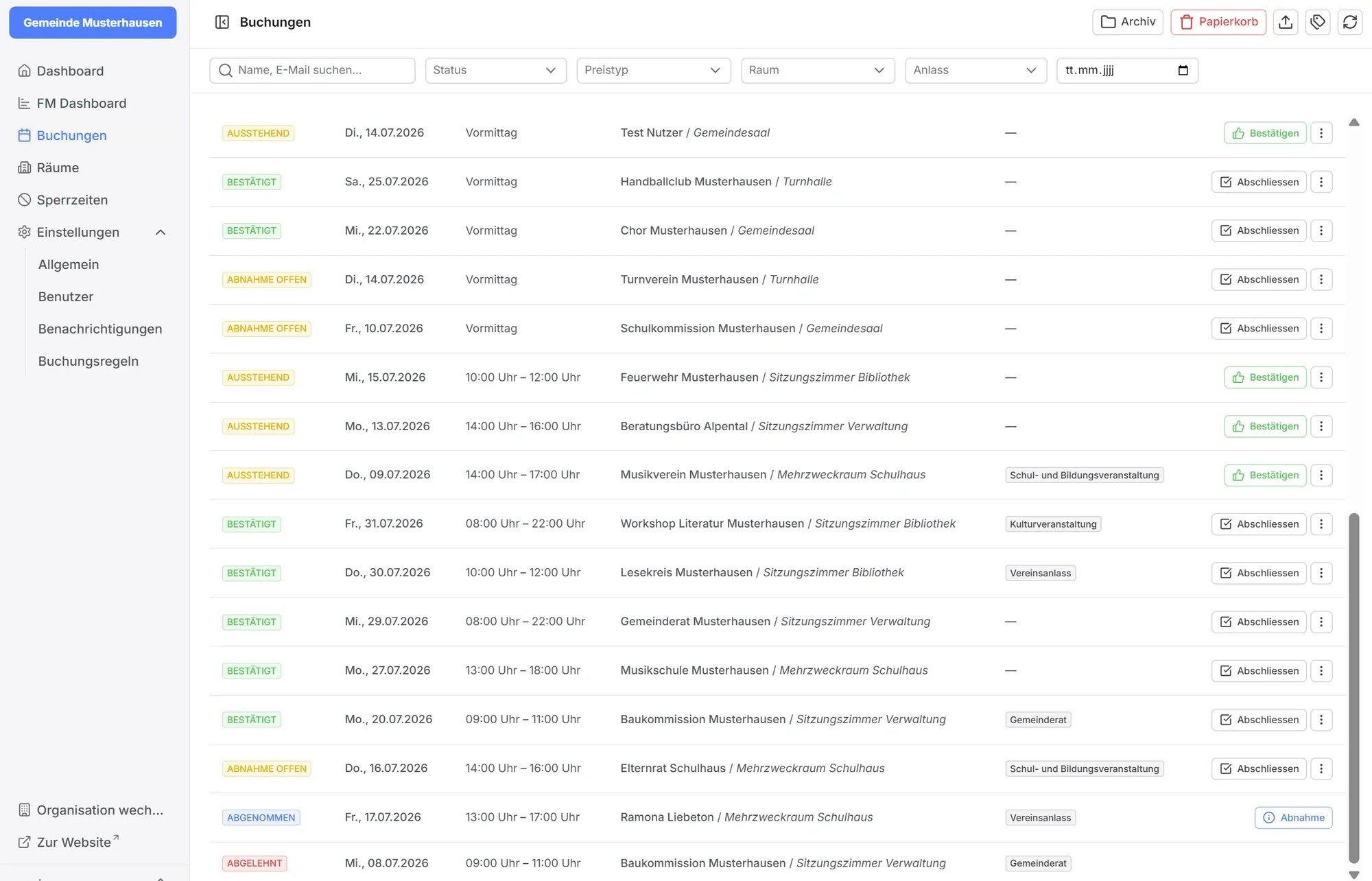Click the name and email search field
The width and height of the screenshot is (1372, 881).
pyautogui.click(x=312, y=70)
